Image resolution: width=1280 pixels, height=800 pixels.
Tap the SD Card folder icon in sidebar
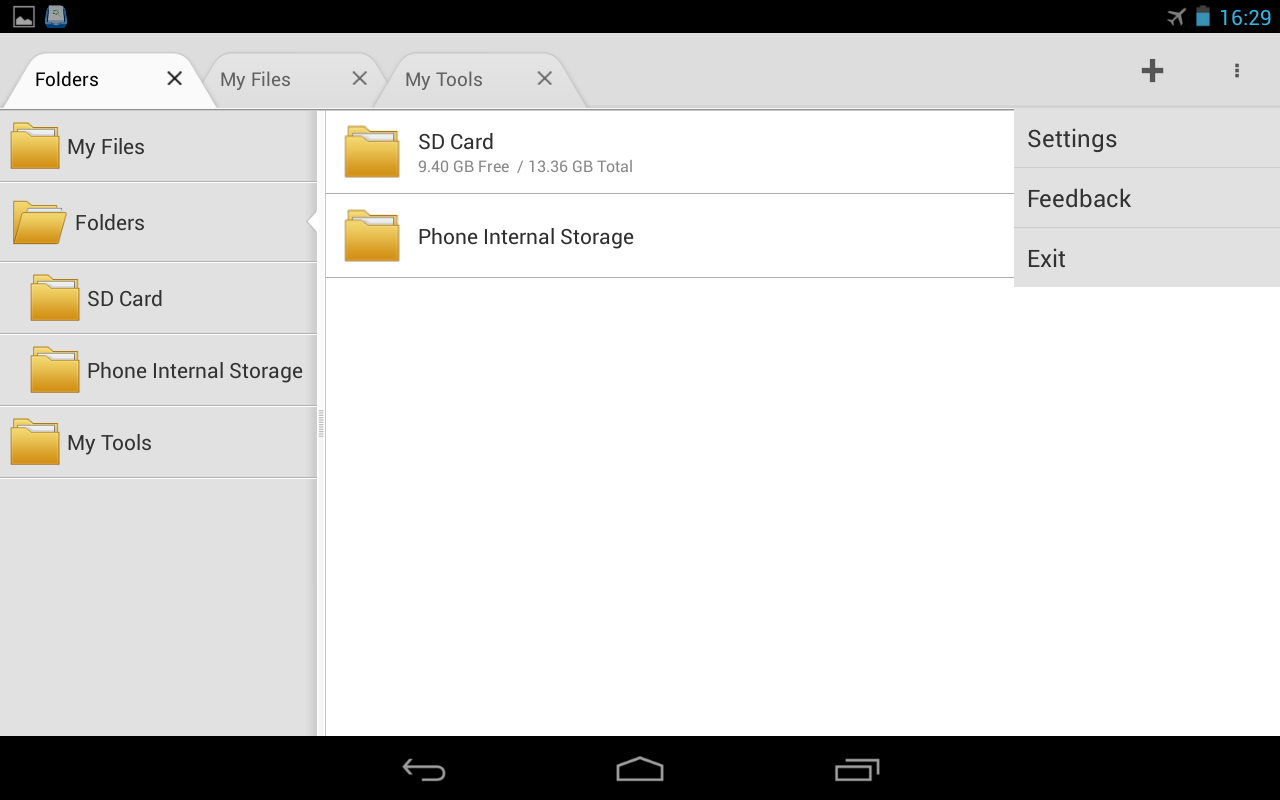click(x=53, y=297)
